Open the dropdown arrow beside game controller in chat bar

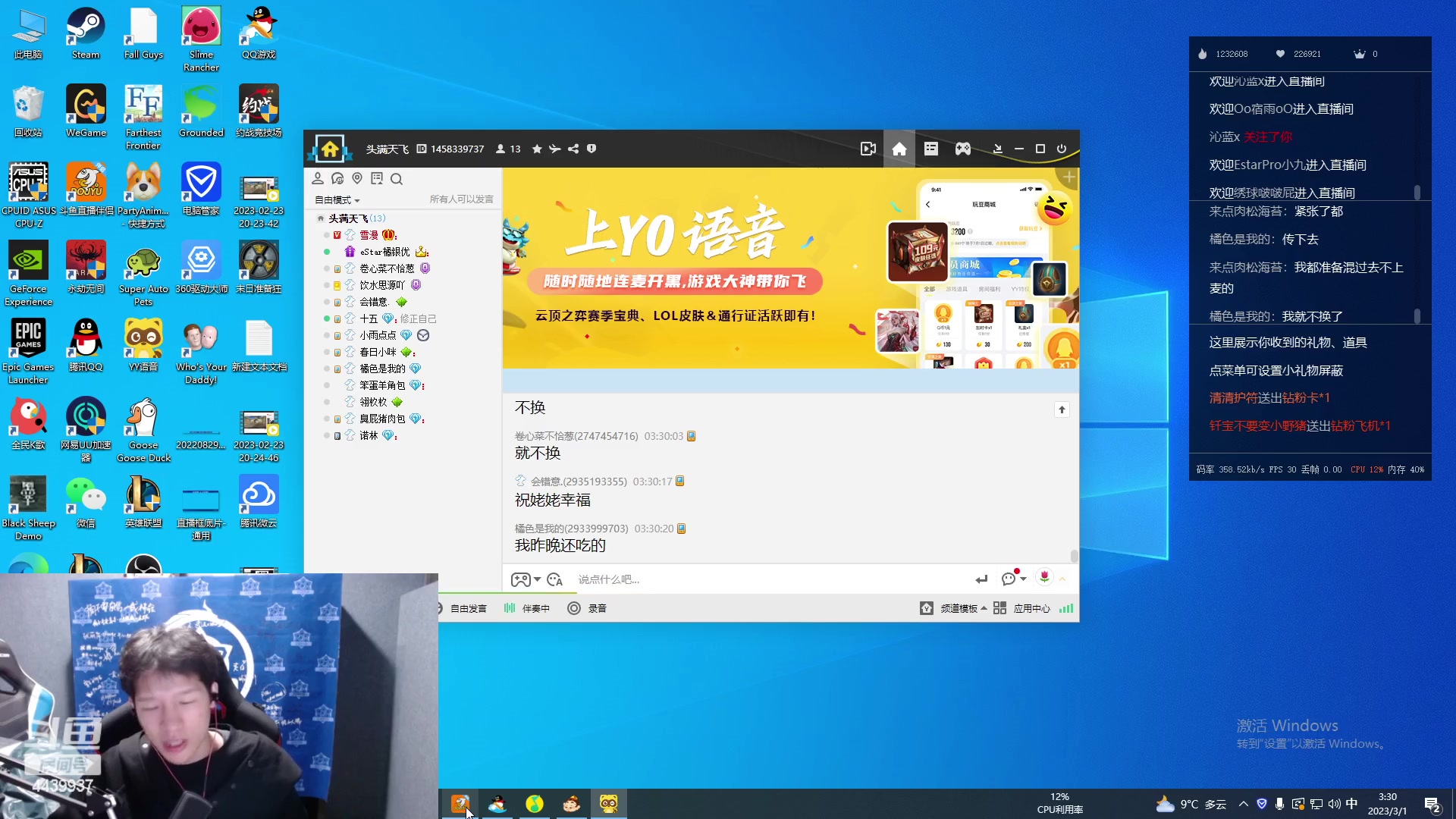(538, 579)
